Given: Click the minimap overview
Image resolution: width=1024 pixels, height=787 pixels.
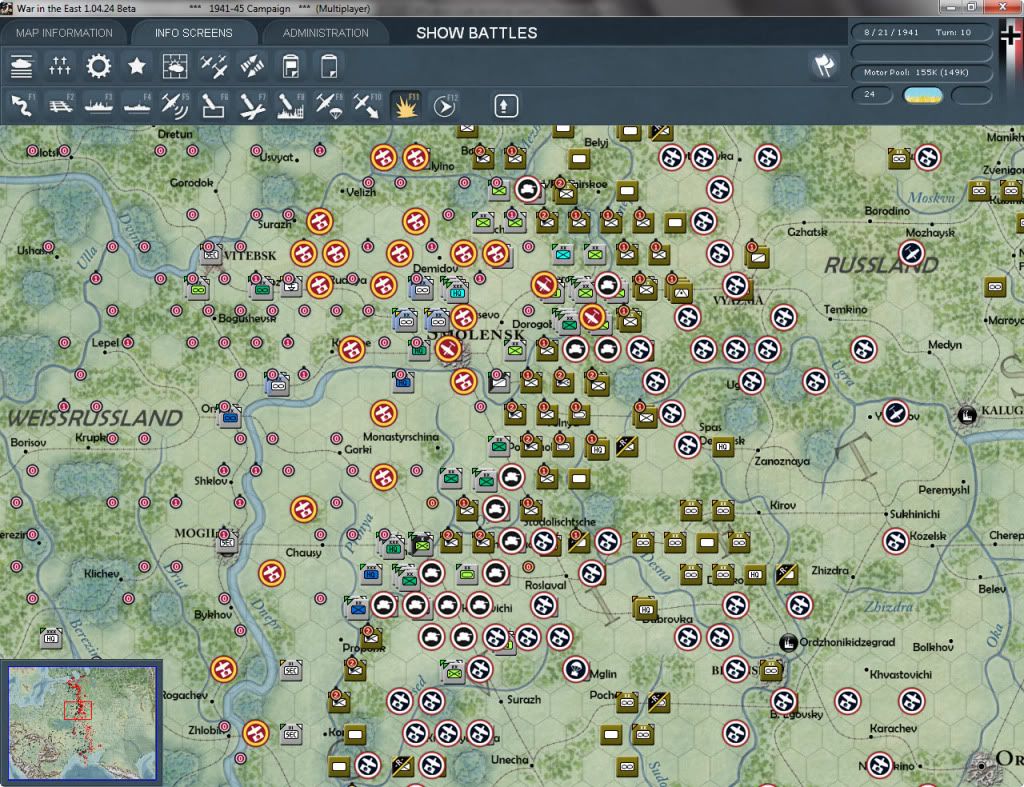Looking at the screenshot, I should click(82, 722).
